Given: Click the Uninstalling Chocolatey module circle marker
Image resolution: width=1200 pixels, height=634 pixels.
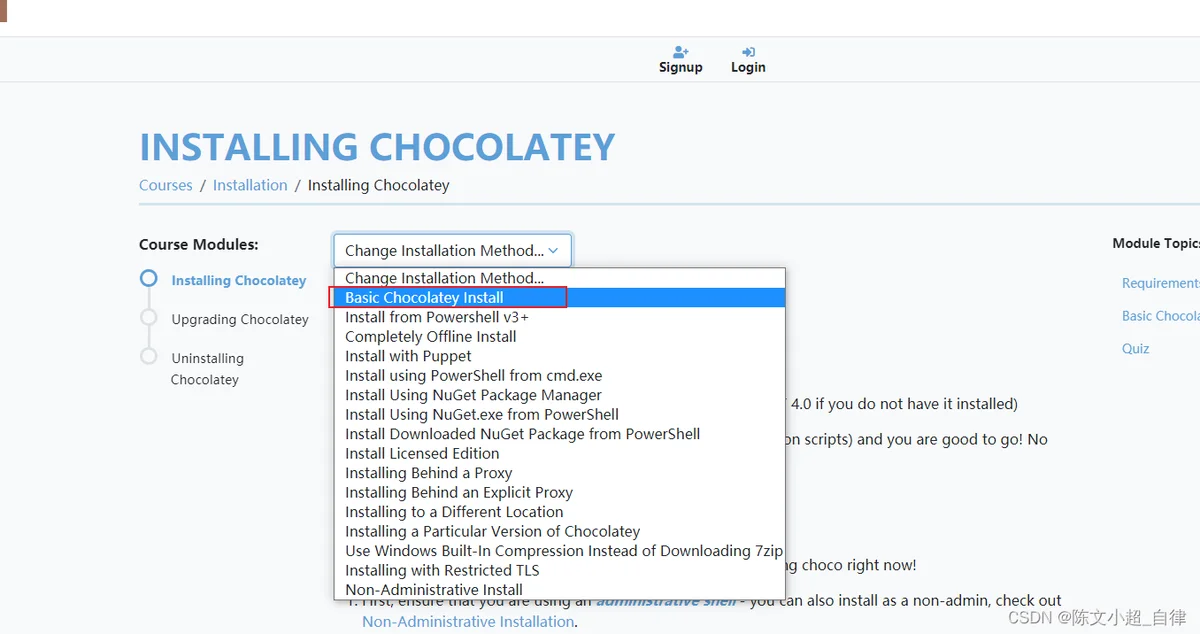Looking at the screenshot, I should click(149, 356).
